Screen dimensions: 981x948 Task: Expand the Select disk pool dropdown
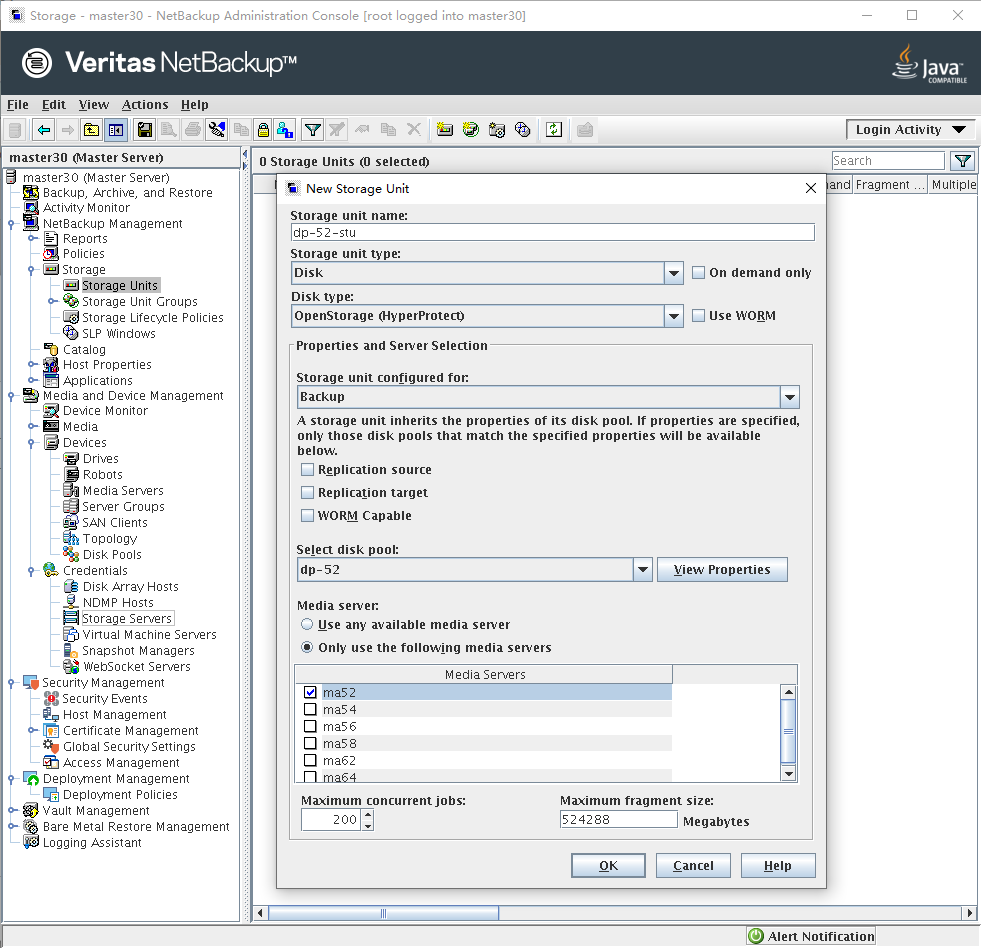point(643,570)
